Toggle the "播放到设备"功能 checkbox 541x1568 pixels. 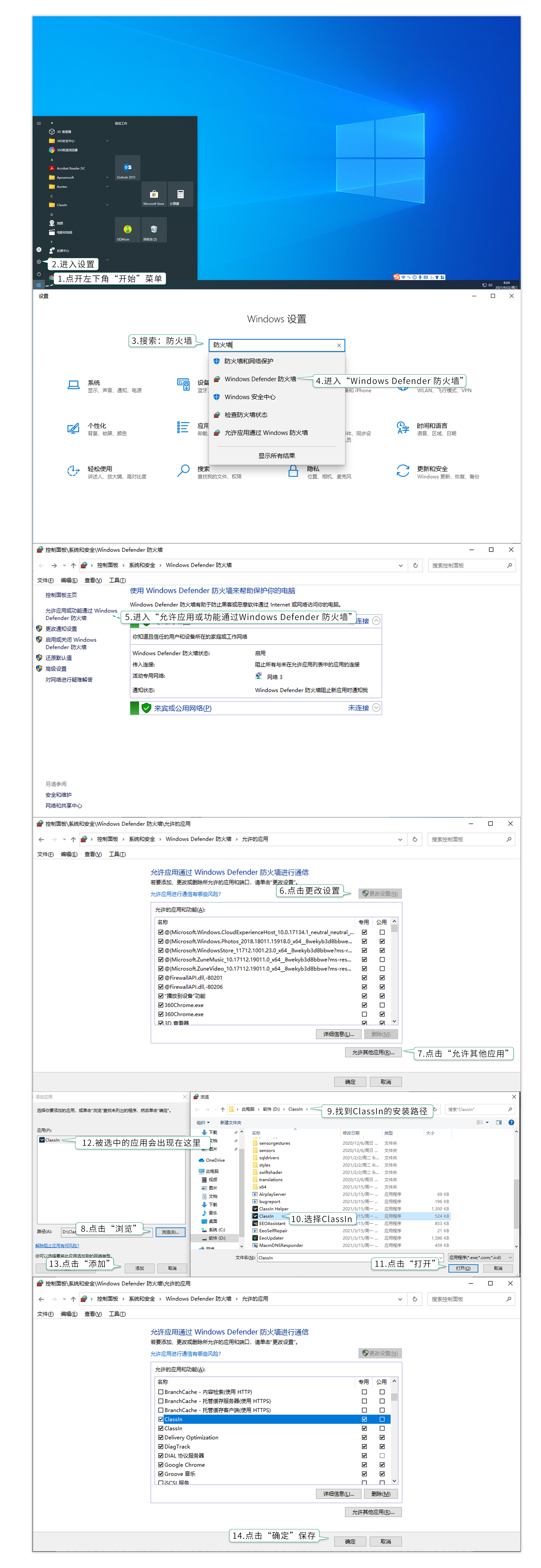pyautogui.click(x=161, y=996)
